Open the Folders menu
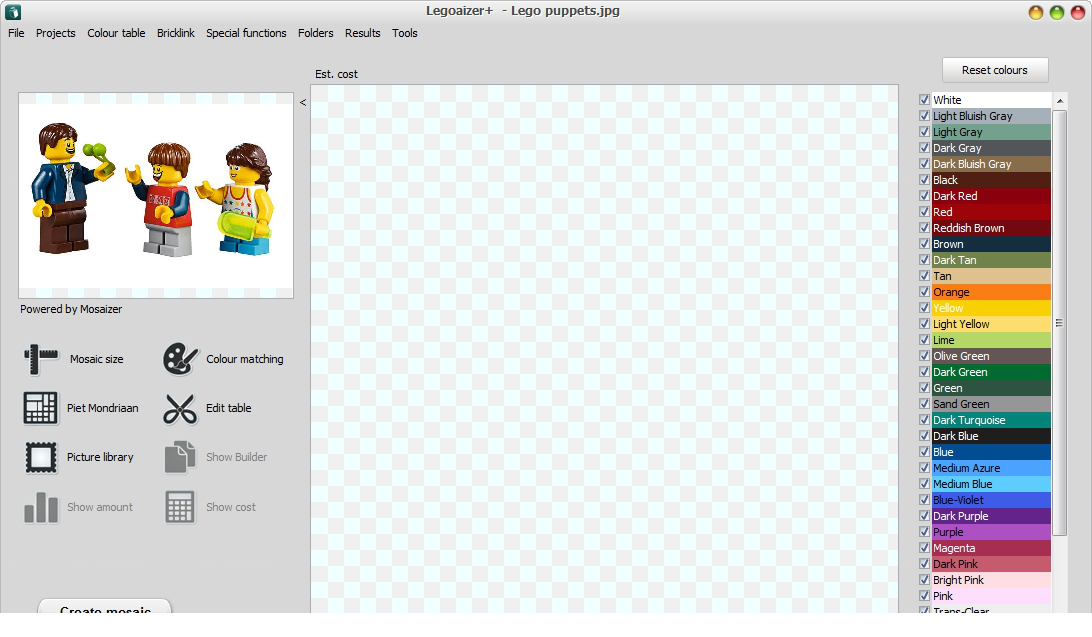 click(x=315, y=33)
